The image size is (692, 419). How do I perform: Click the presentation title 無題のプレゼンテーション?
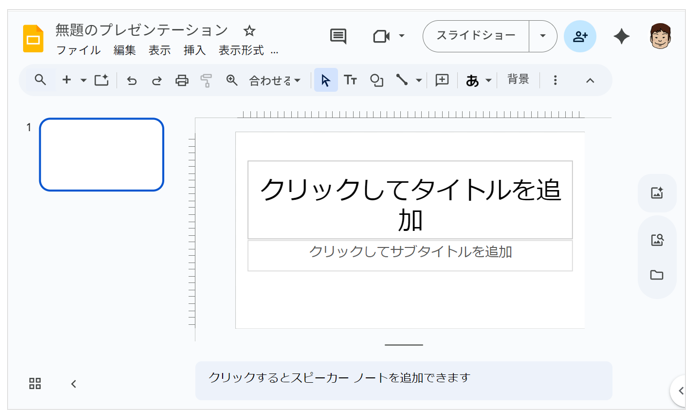pos(142,30)
